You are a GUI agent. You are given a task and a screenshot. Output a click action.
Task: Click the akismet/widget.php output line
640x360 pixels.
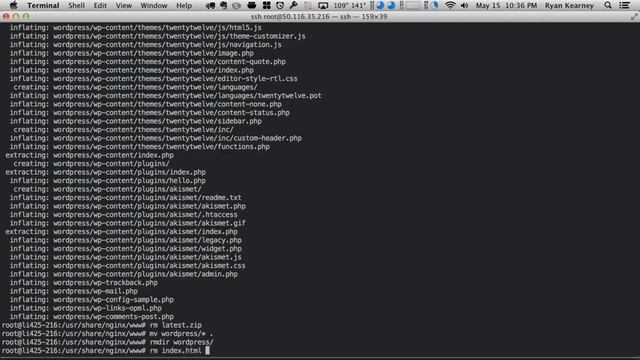tap(126, 249)
